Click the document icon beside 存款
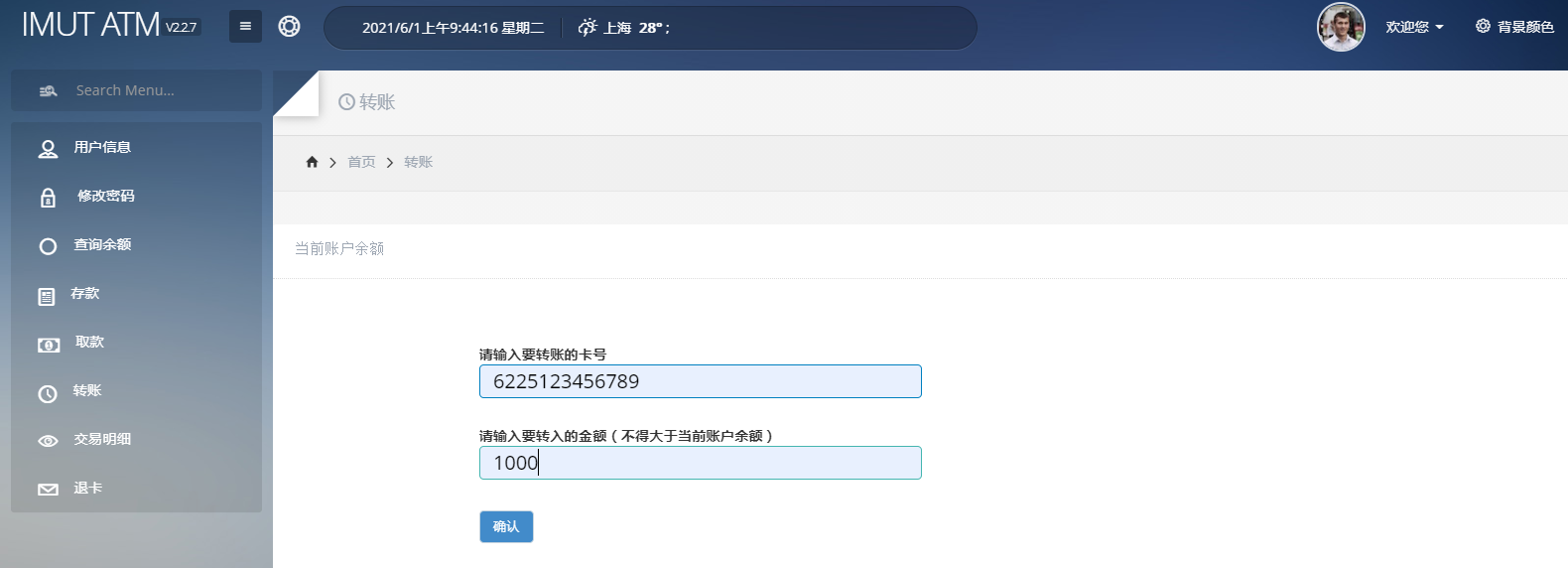This screenshot has height=568, width=1568. [x=47, y=296]
